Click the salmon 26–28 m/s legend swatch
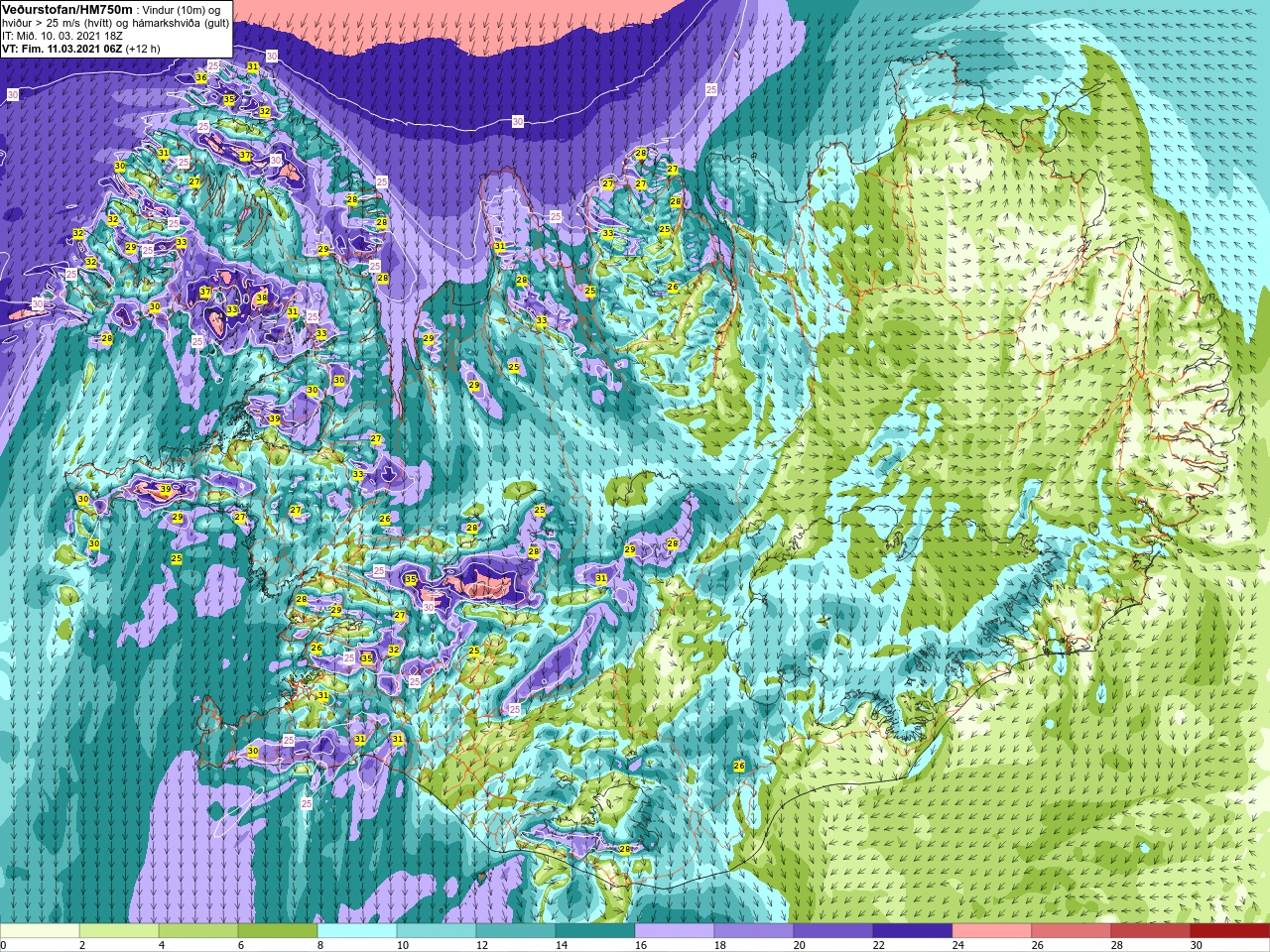This screenshot has height=952, width=1270. pos(1072,931)
